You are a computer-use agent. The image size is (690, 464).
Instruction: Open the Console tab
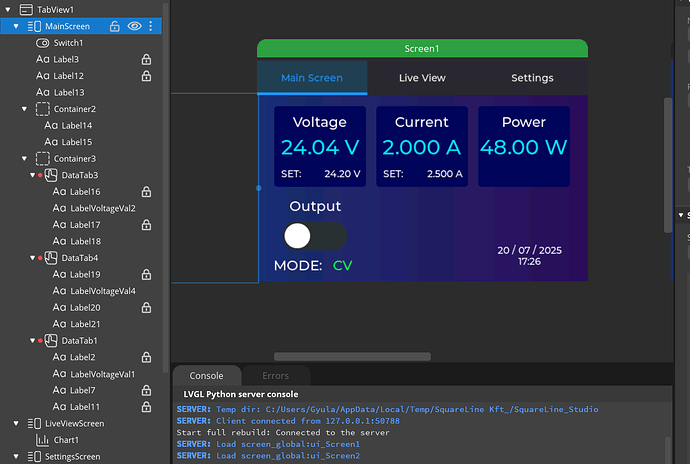(x=206, y=376)
